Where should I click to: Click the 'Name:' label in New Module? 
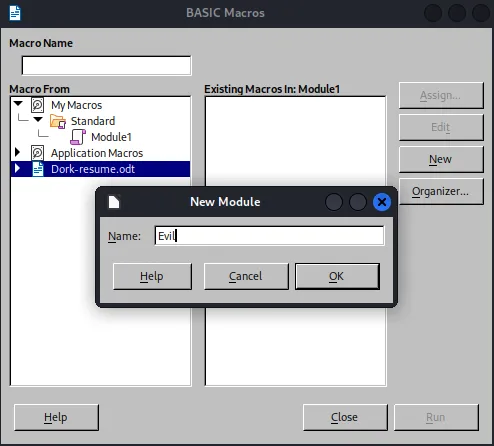pos(124,236)
